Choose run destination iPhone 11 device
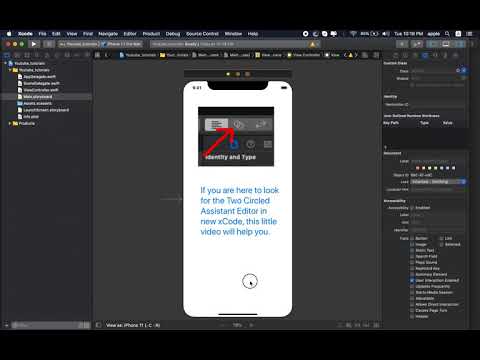 pyautogui.click(x=122, y=44)
